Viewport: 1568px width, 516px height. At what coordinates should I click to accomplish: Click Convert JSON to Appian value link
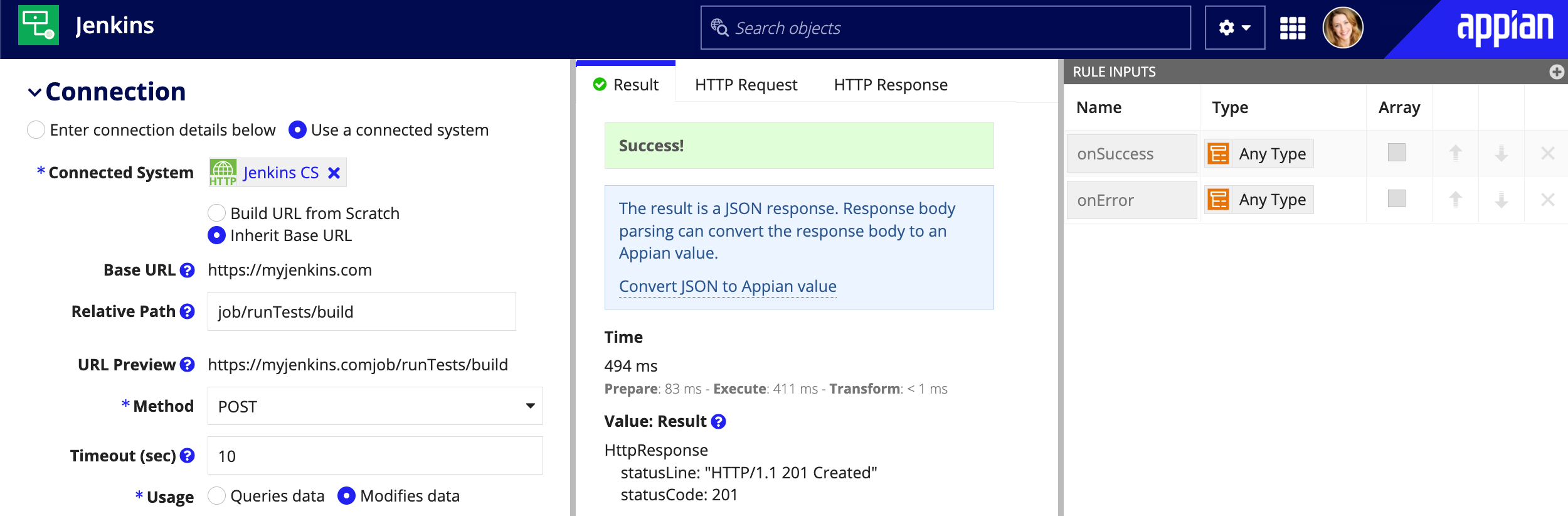pyautogui.click(x=728, y=286)
